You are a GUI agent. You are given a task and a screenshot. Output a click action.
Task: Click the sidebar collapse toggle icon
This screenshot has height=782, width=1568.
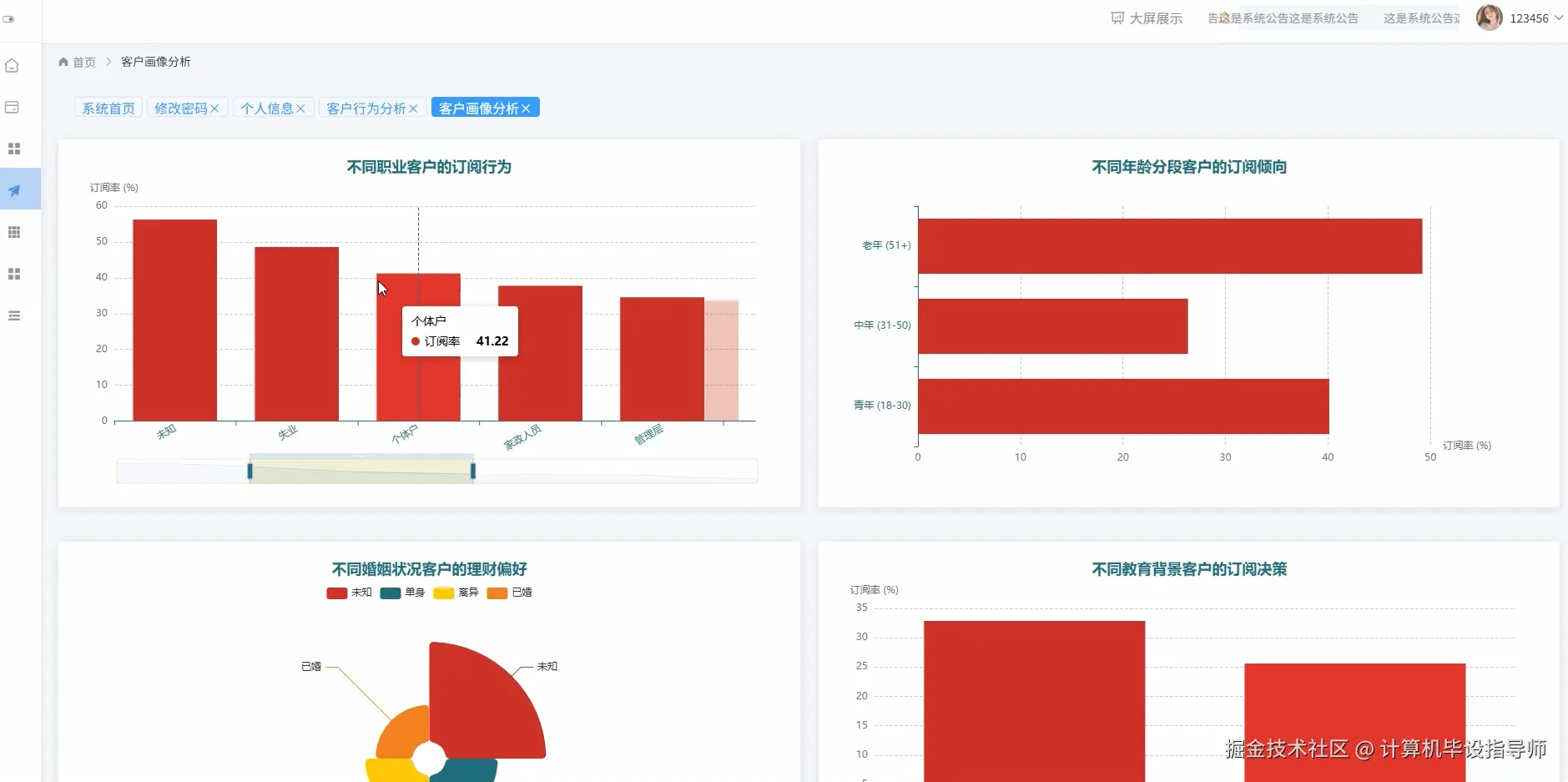[x=8, y=19]
